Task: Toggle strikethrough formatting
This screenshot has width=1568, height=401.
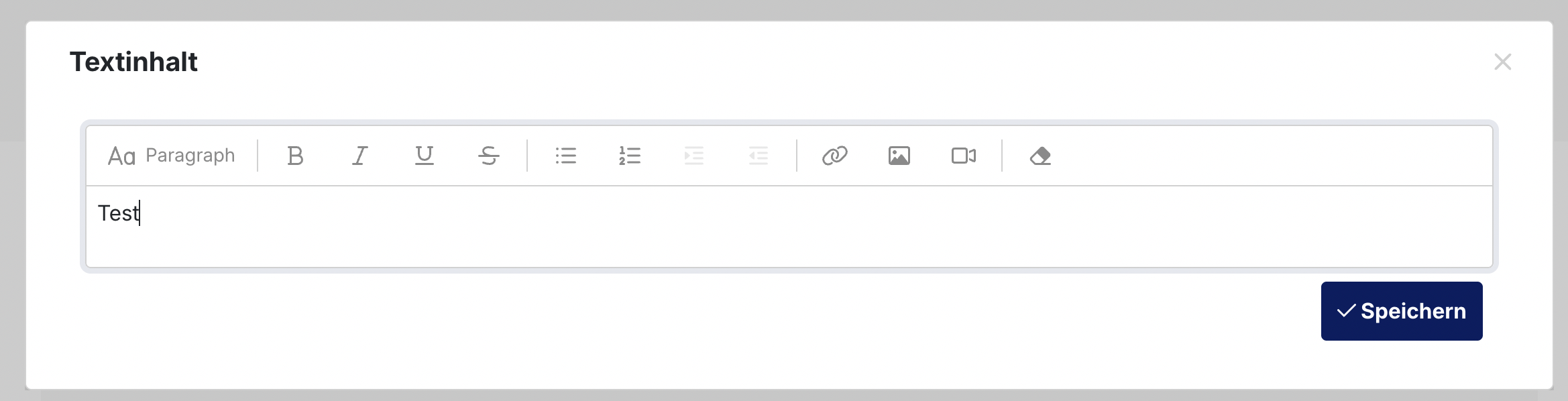Action: point(488,156)
